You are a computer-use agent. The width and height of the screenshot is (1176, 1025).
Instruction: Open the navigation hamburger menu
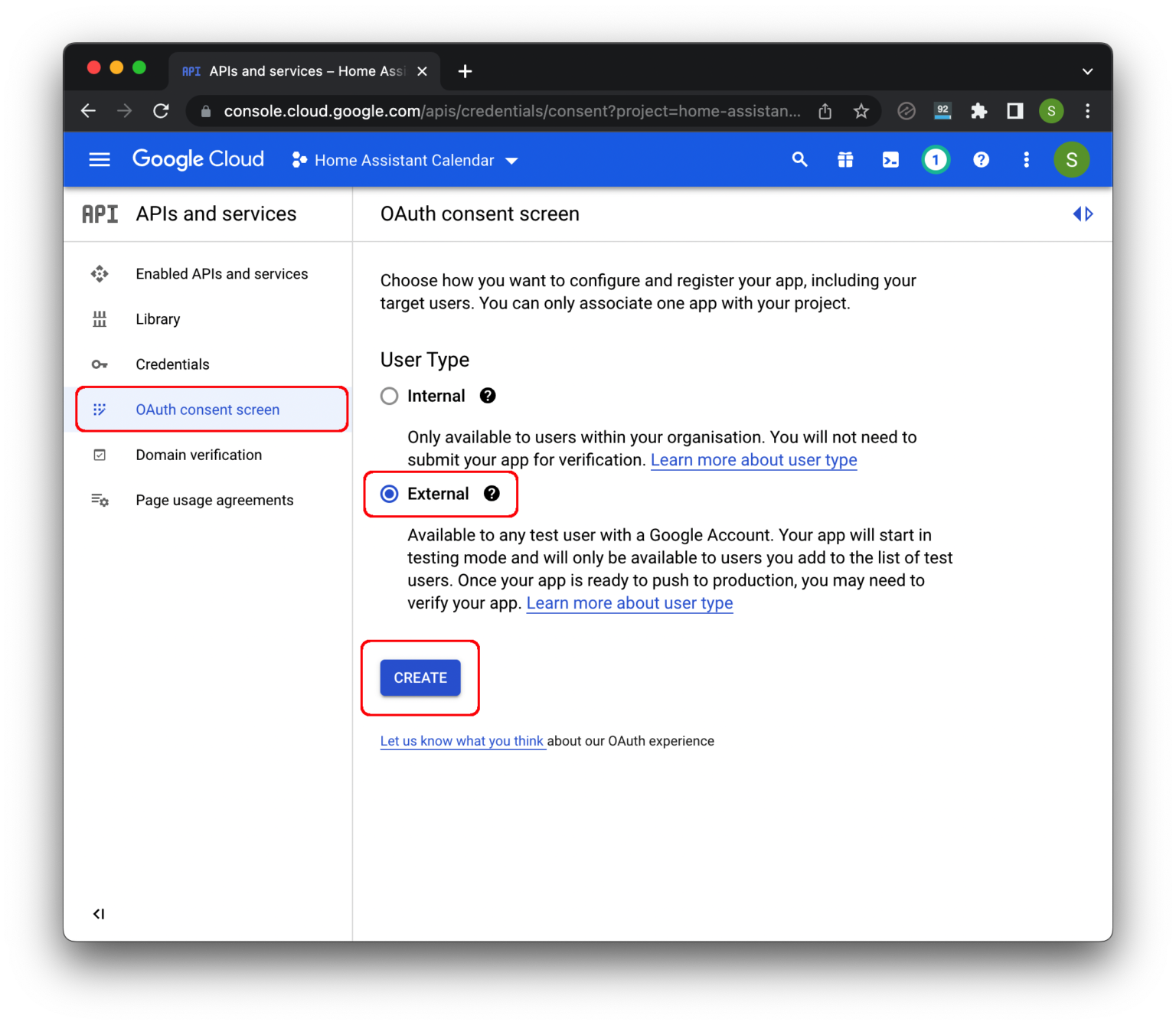[99, 159]
